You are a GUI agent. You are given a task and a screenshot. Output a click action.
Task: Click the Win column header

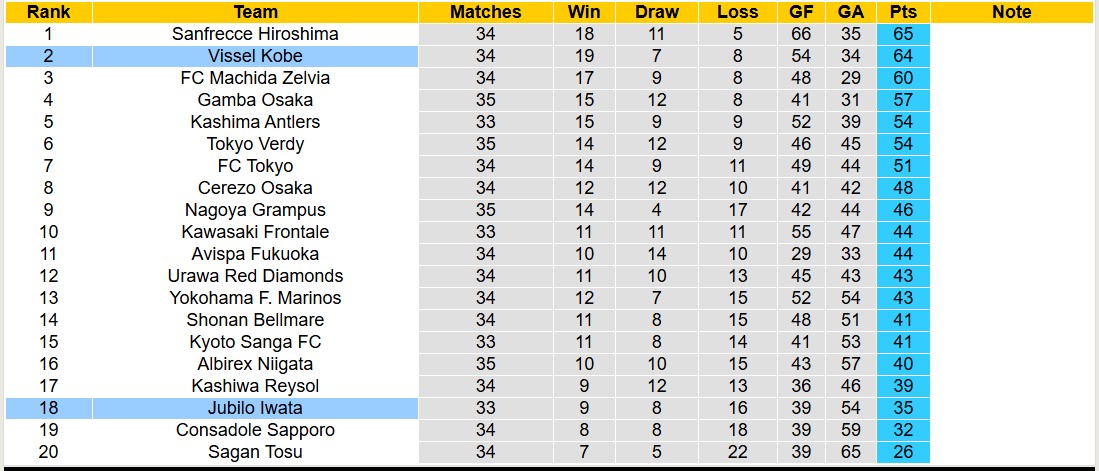coord(584,12)
